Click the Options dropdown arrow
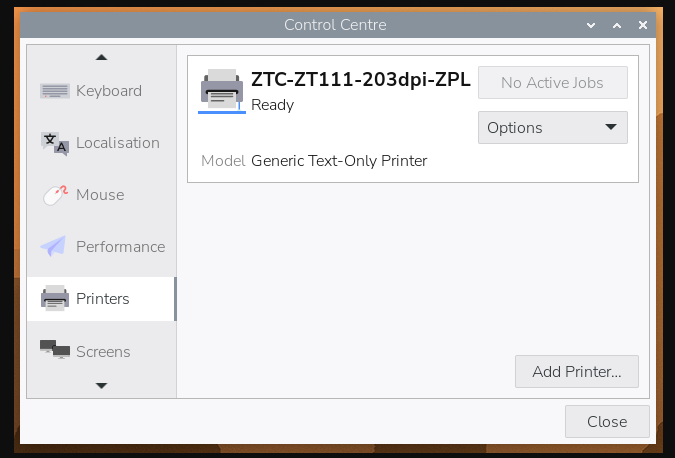The height and width of the screenshot is (458, 675). point(611,127)
